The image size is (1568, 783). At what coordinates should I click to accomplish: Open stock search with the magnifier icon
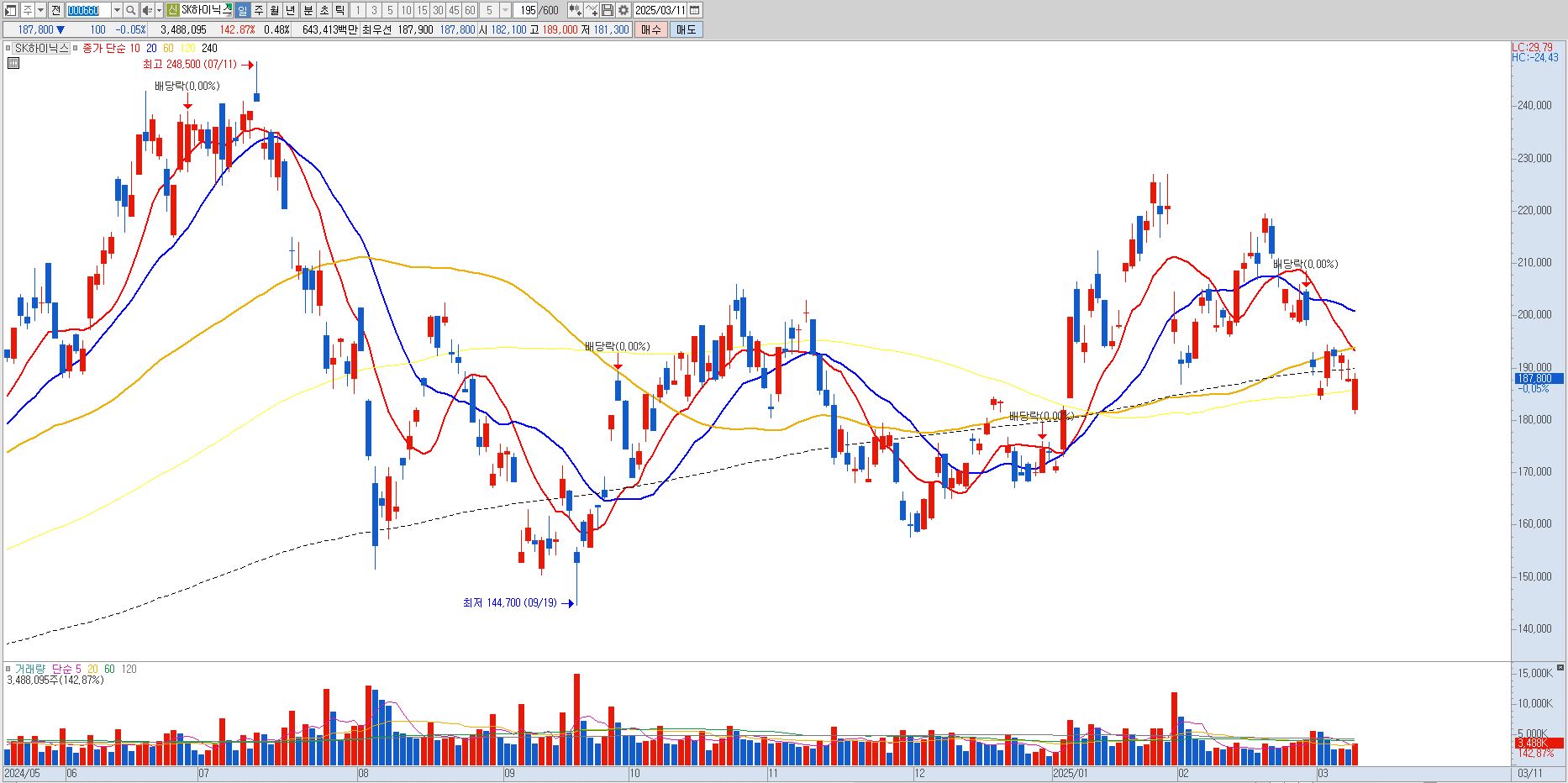pos(130,10)
